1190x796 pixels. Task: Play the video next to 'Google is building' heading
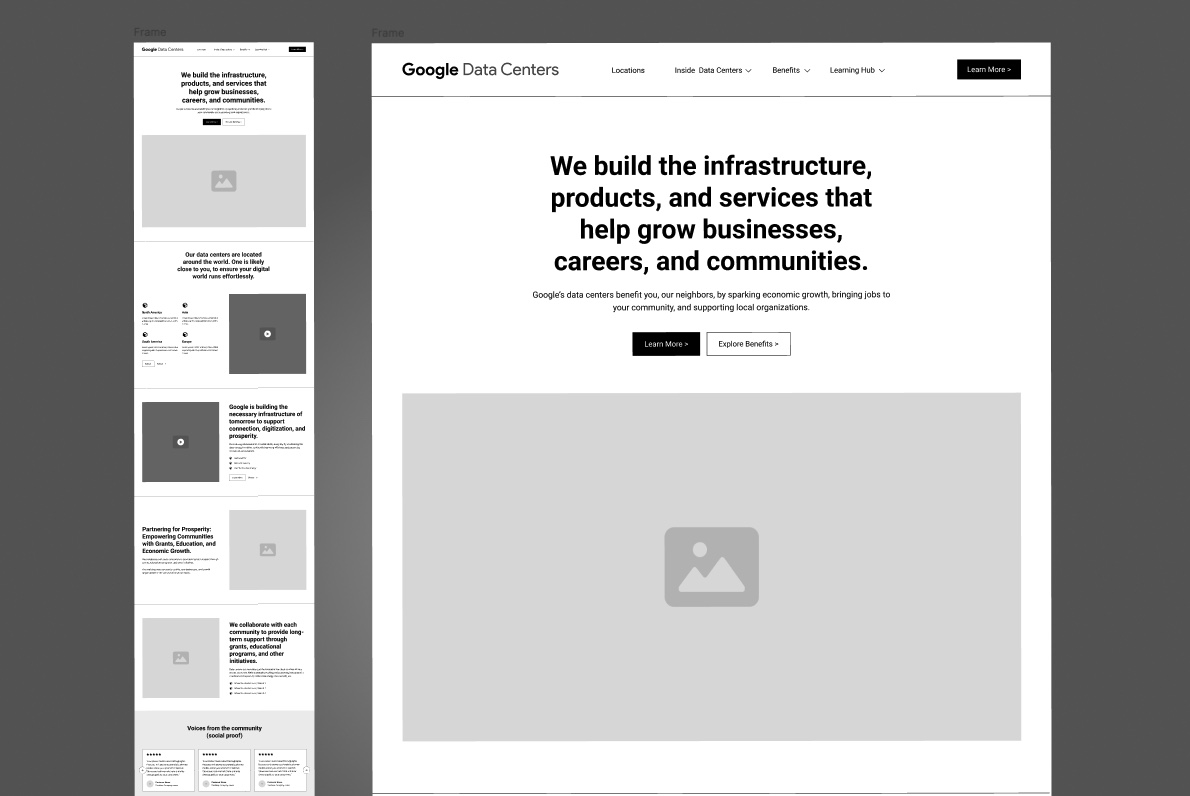[x=181, y=442]
